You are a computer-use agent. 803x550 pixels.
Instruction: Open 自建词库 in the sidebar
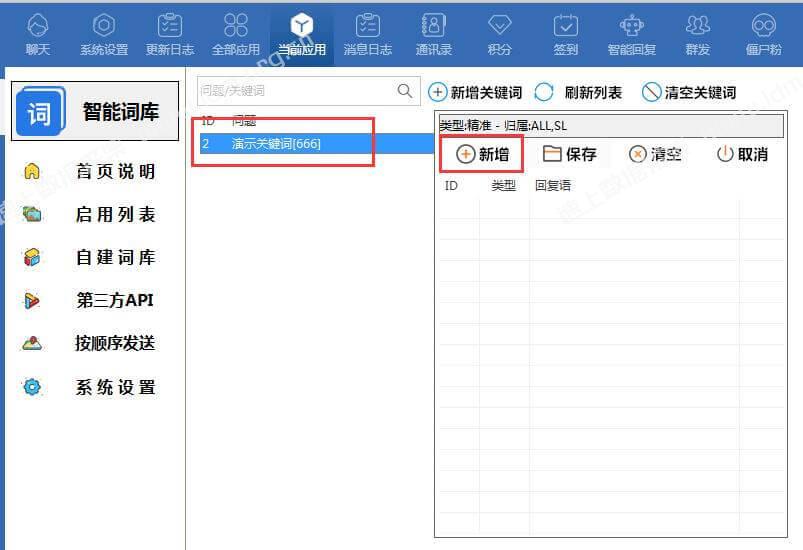coord(116,257)
